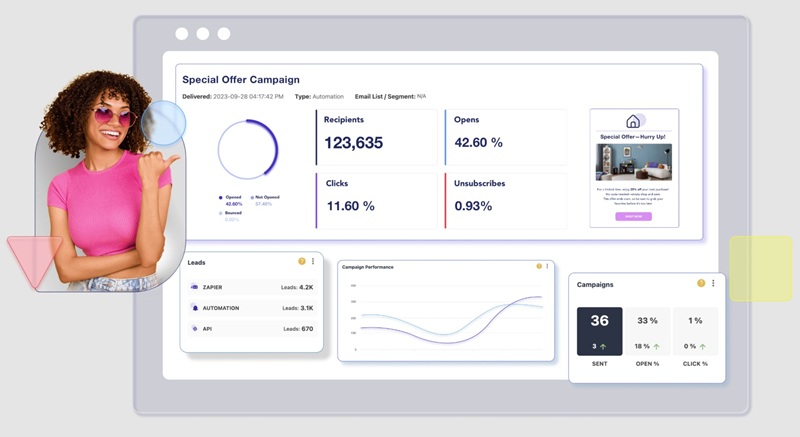
Task: Select the Sent campaigns tile
Action: (x=599, y=331)
